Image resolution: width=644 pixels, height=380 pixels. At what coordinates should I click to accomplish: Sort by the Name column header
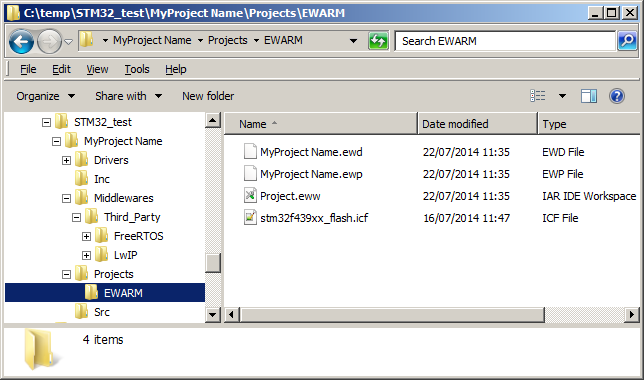coord(321,124)
